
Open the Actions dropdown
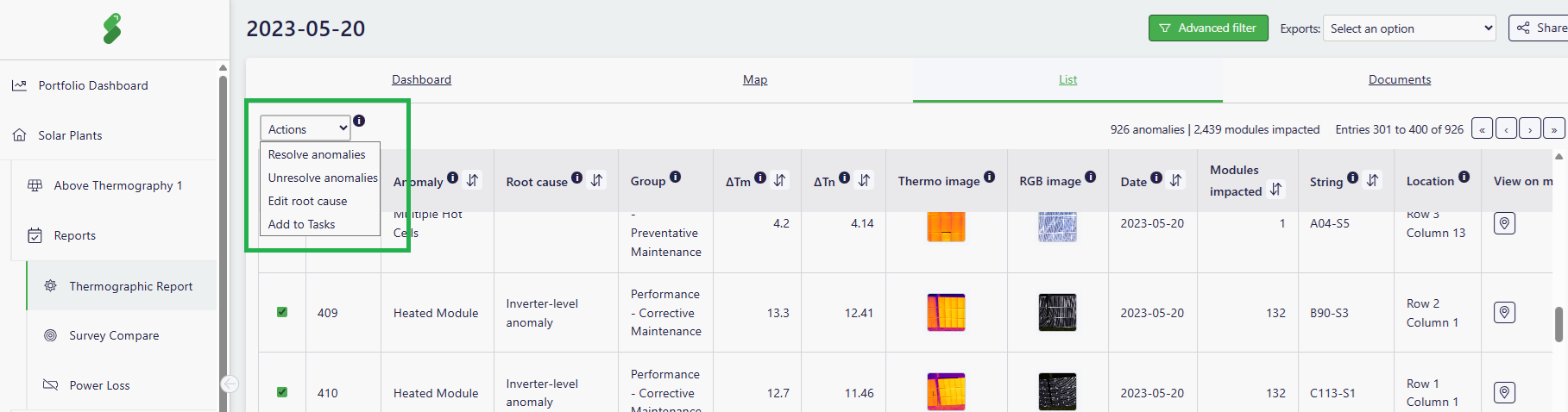(x=305, y=128)
